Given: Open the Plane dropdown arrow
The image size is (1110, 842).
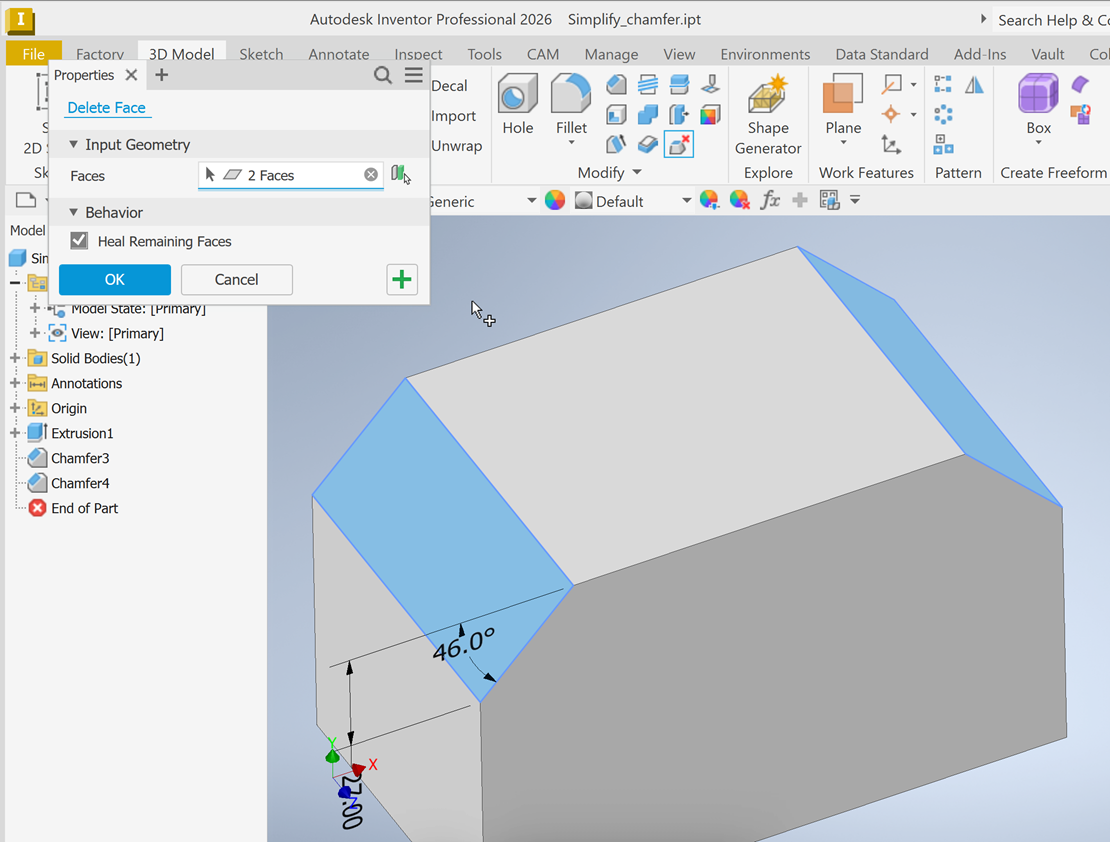Looking at the screenshot, I should point(843,143).
